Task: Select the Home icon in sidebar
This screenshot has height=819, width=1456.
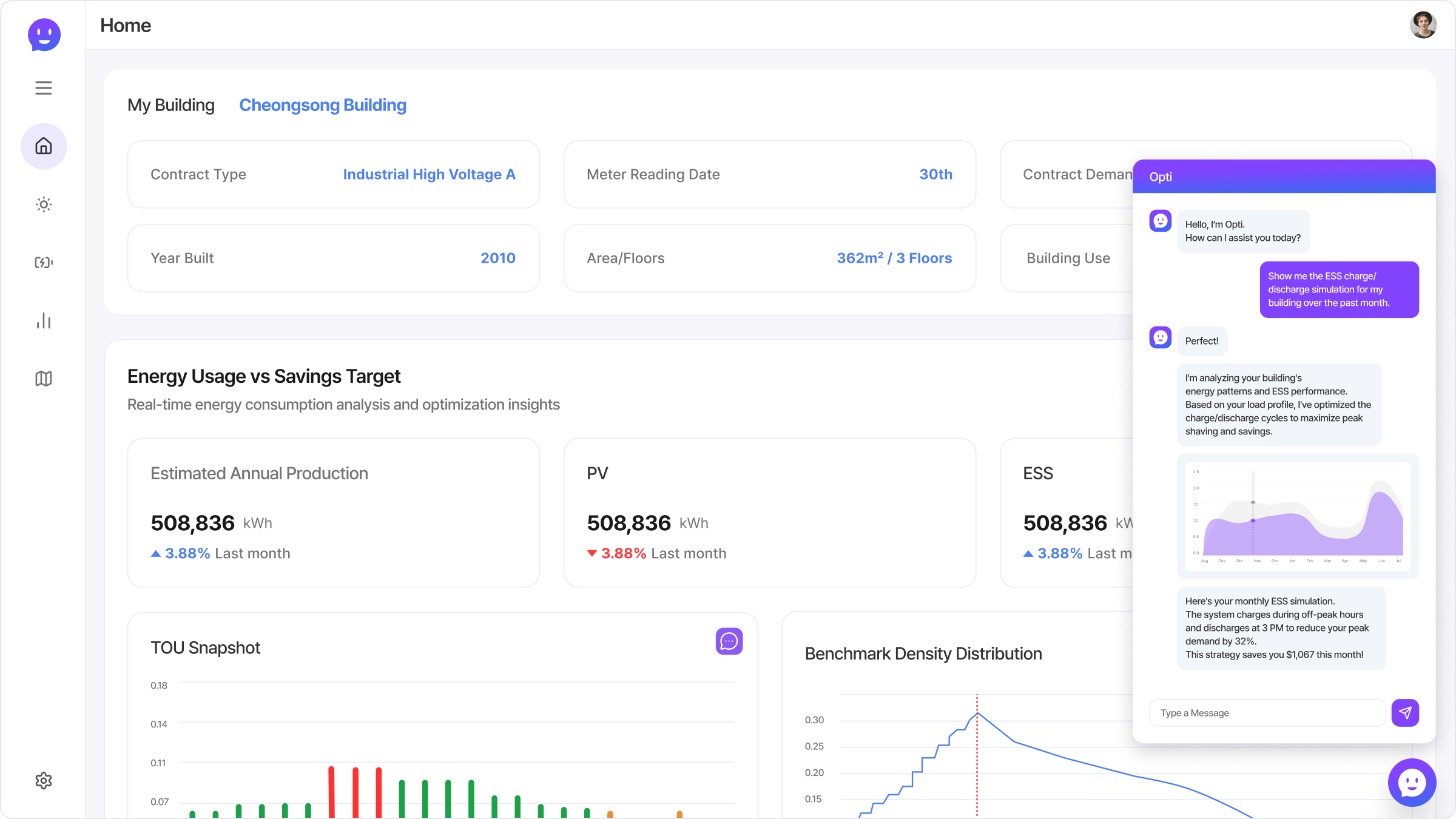Action: pyautogui.click(x=44, y=146)
